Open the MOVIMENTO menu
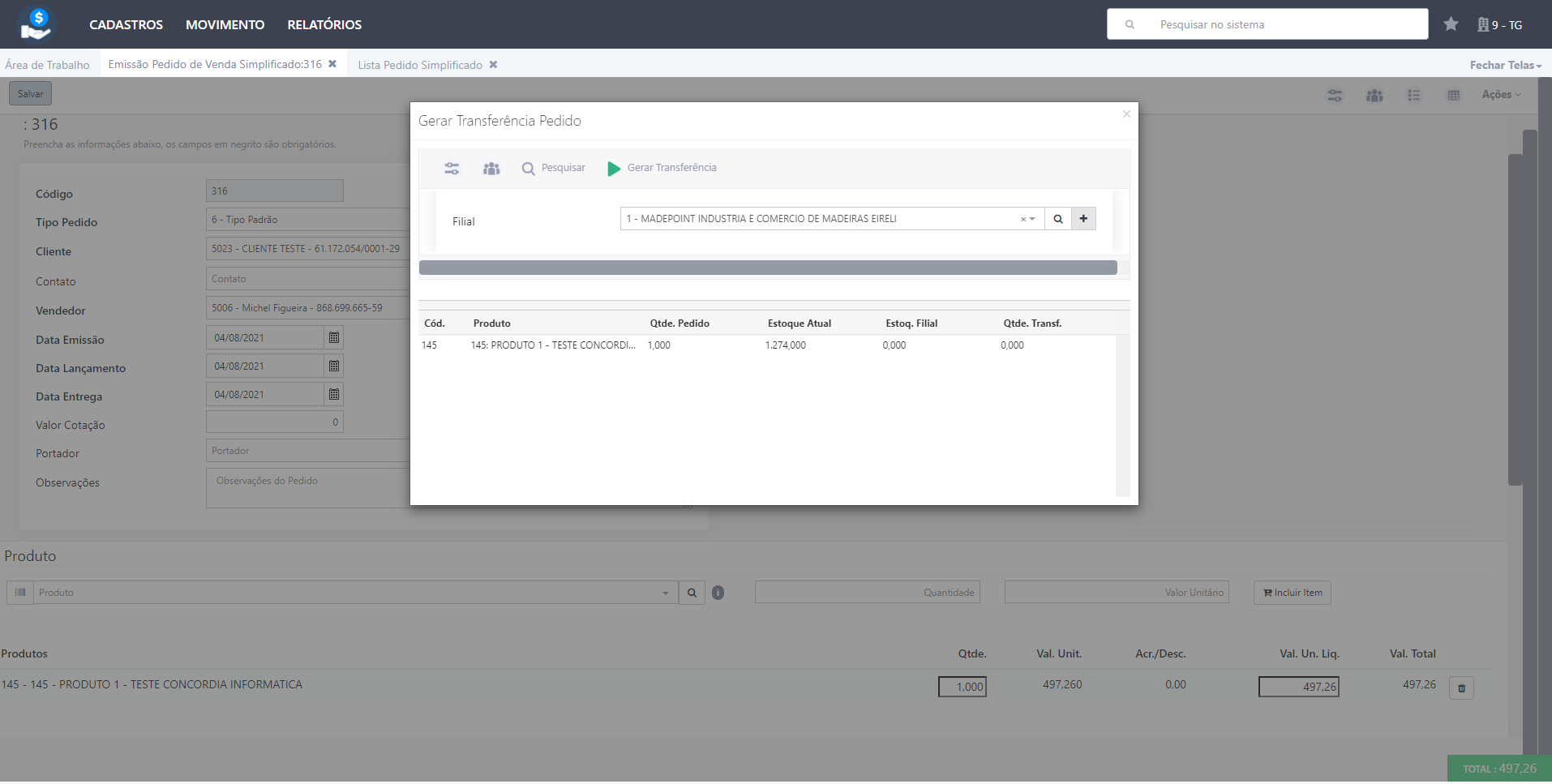The width and height of the screenshot is (1552, 784). (x=225, y=24)
